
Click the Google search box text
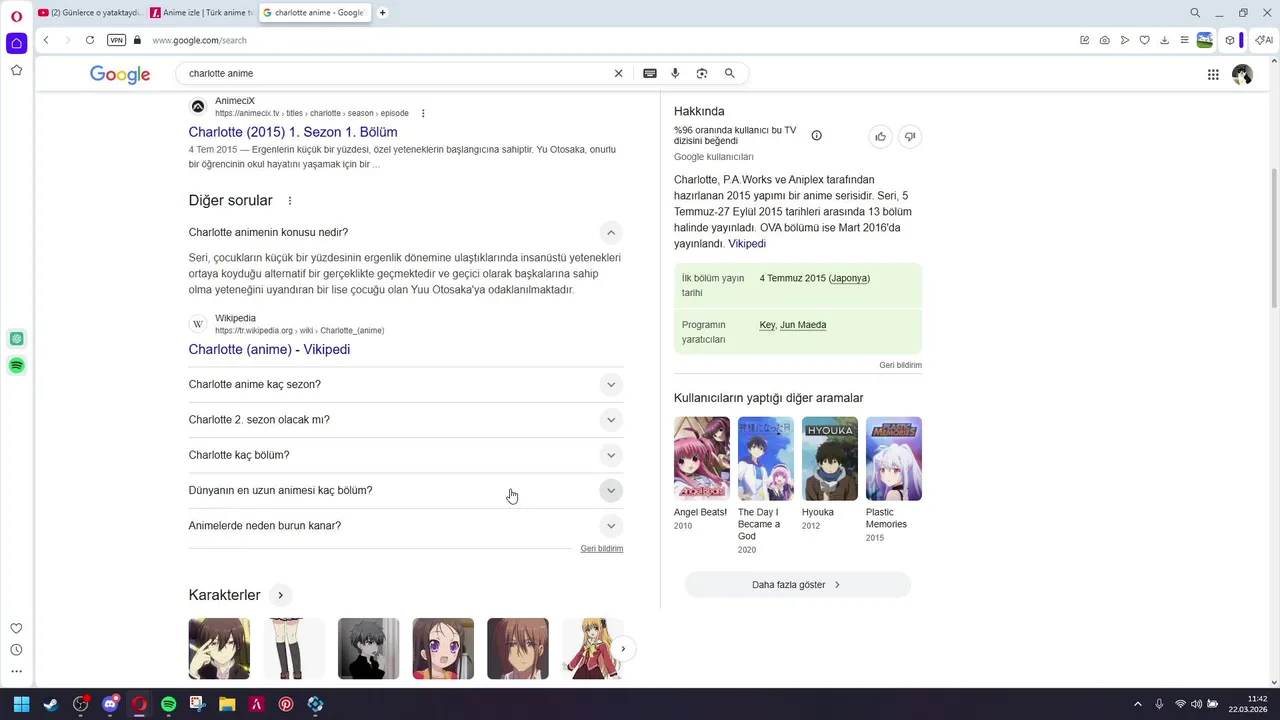(x=221, y=73)
